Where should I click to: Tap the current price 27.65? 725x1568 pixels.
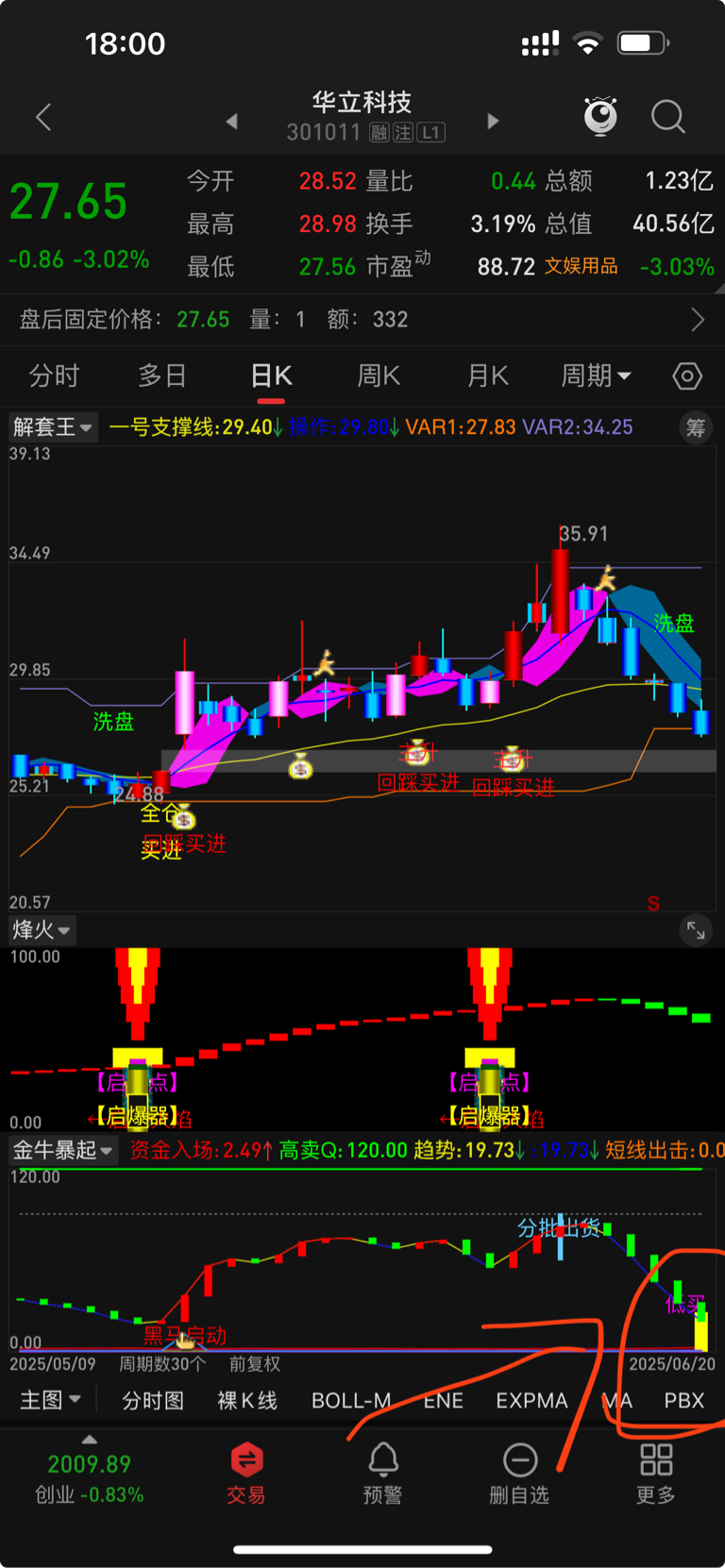pyautogui.click(x=68, y=202)
